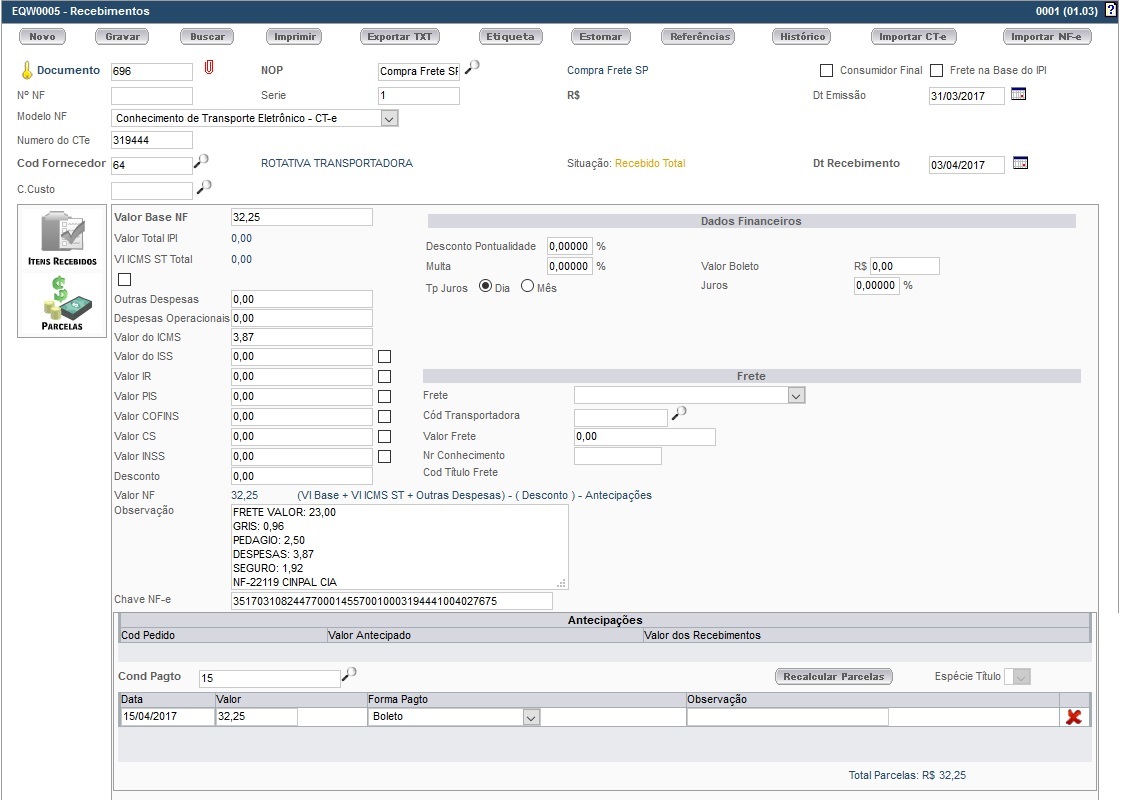Expand the Modelo NF dropdown

click(x=389, y=118)
